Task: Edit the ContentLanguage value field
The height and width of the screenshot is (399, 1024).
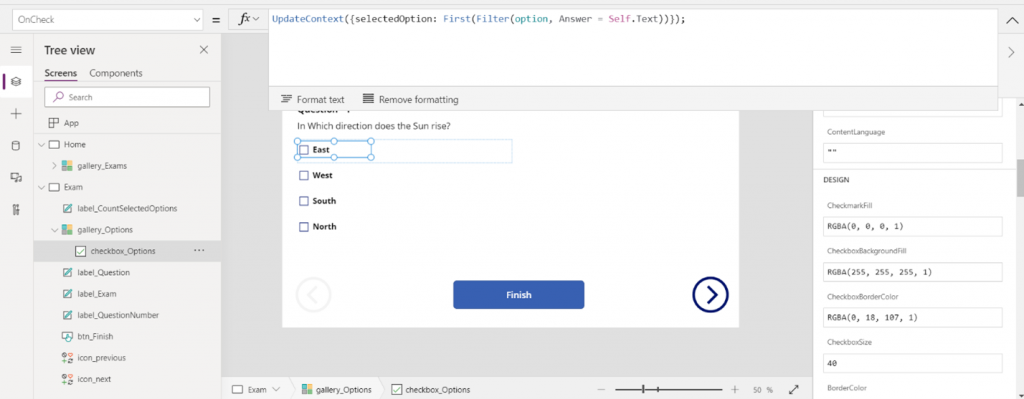Action: (x=912, y=153)
